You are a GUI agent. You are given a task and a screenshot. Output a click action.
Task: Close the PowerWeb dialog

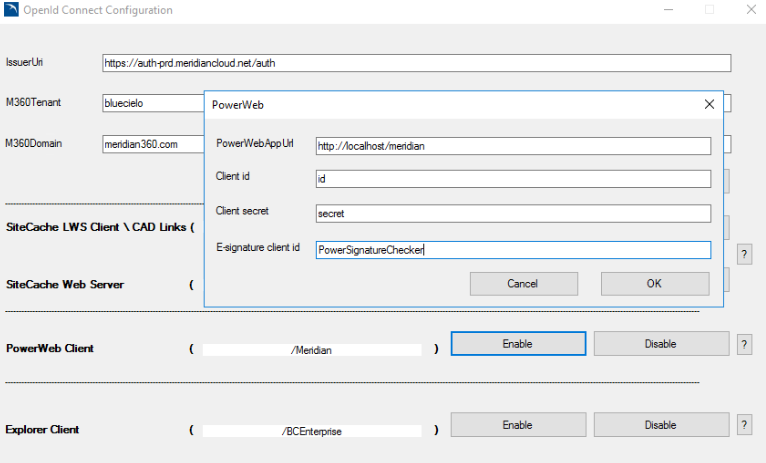coord(709,104)
